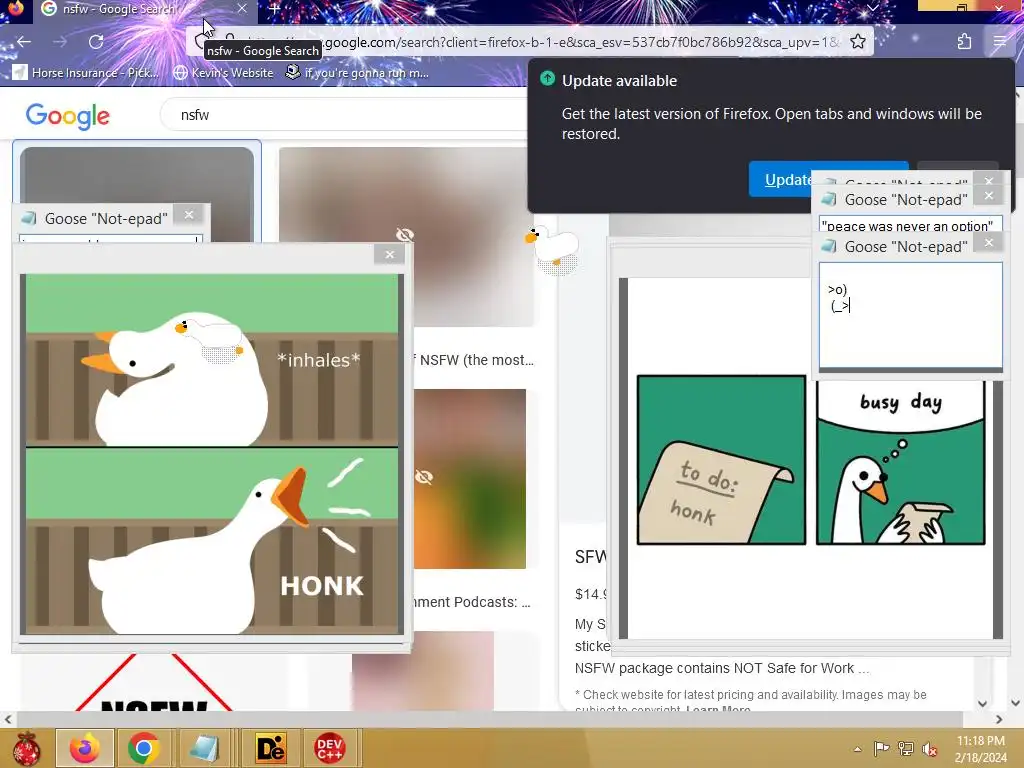Click the "to do: honk" comic panel
Viewport: 1024px width, 768px height.
721,460
